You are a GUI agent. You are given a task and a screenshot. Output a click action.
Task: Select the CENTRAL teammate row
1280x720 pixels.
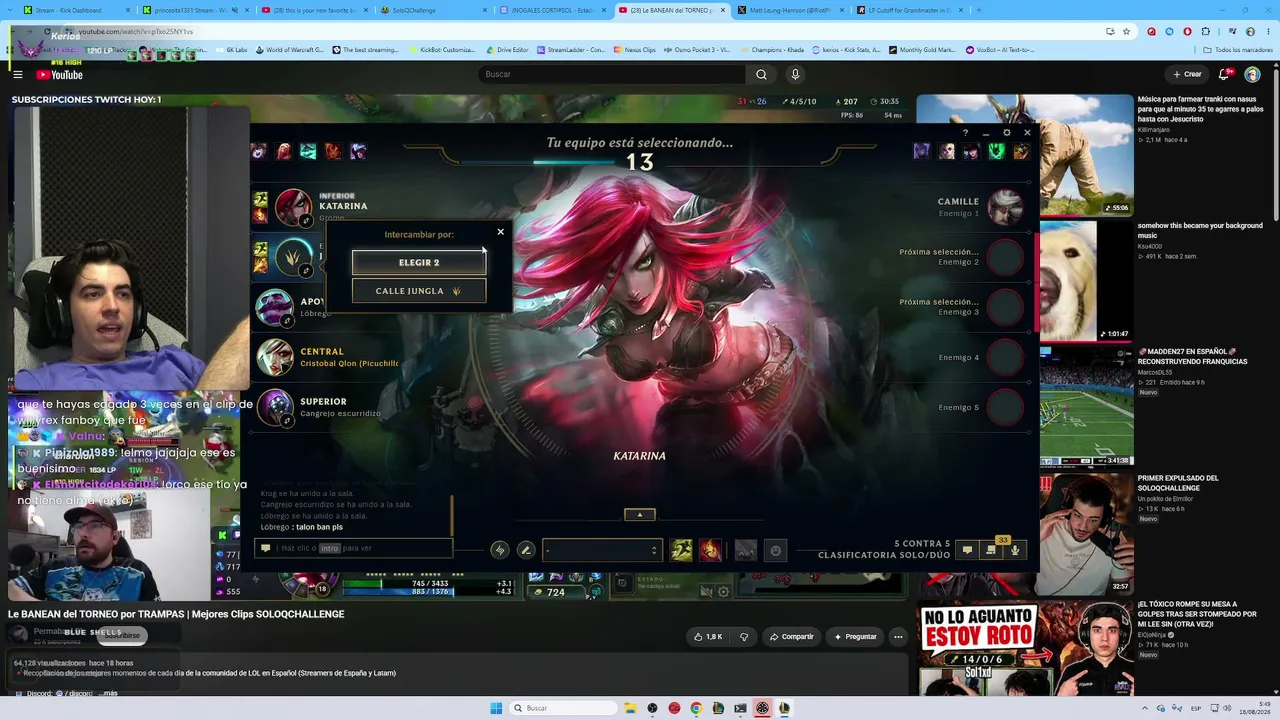point(325,357)
